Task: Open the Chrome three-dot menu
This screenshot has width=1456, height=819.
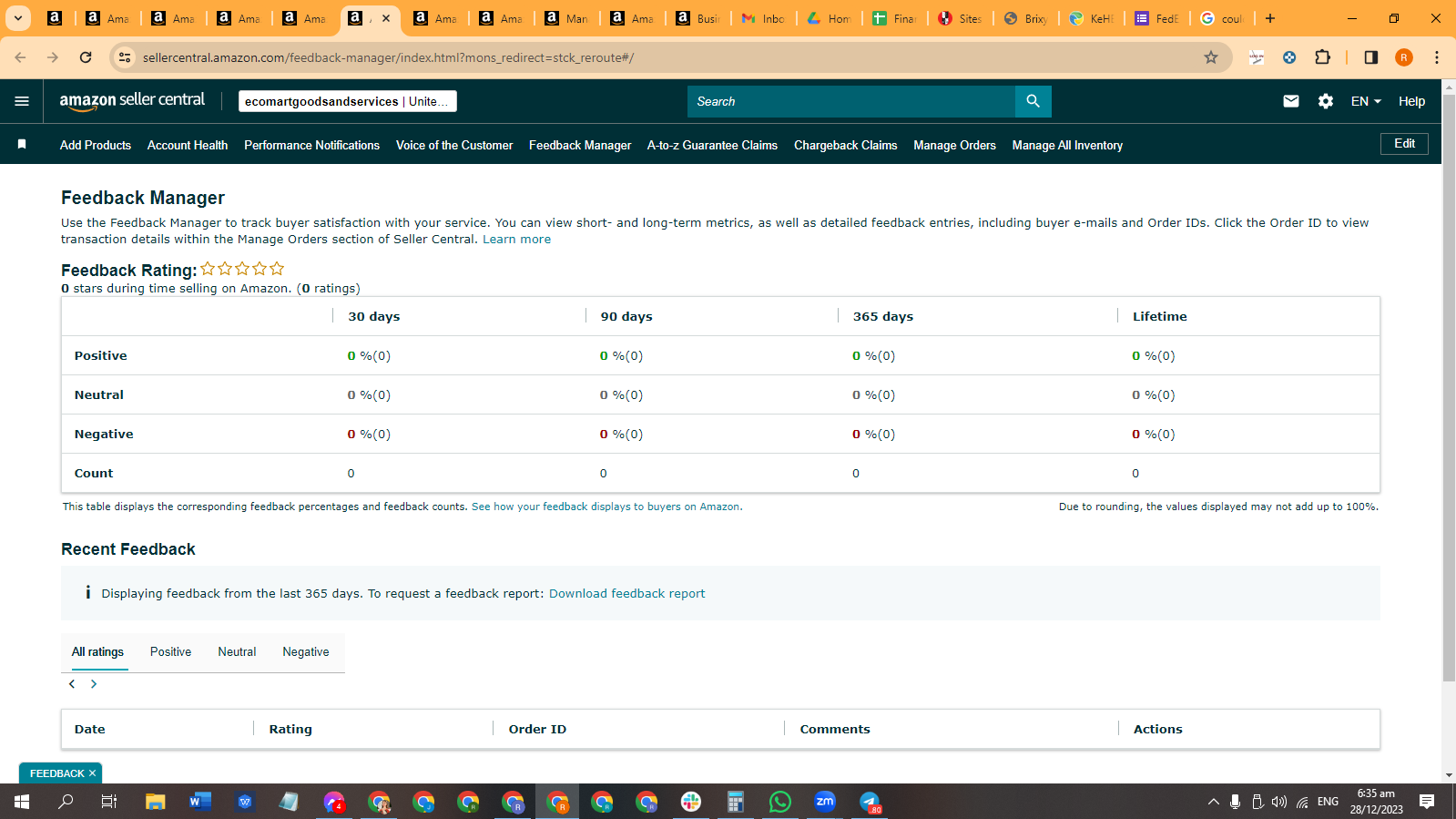Action: [1437, 57]
